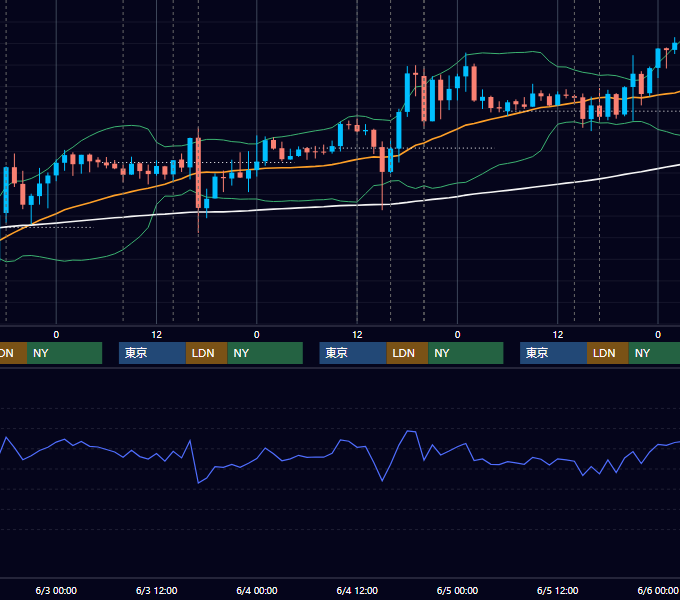Click the 6/5 12:00 date label

coord(557,590)
